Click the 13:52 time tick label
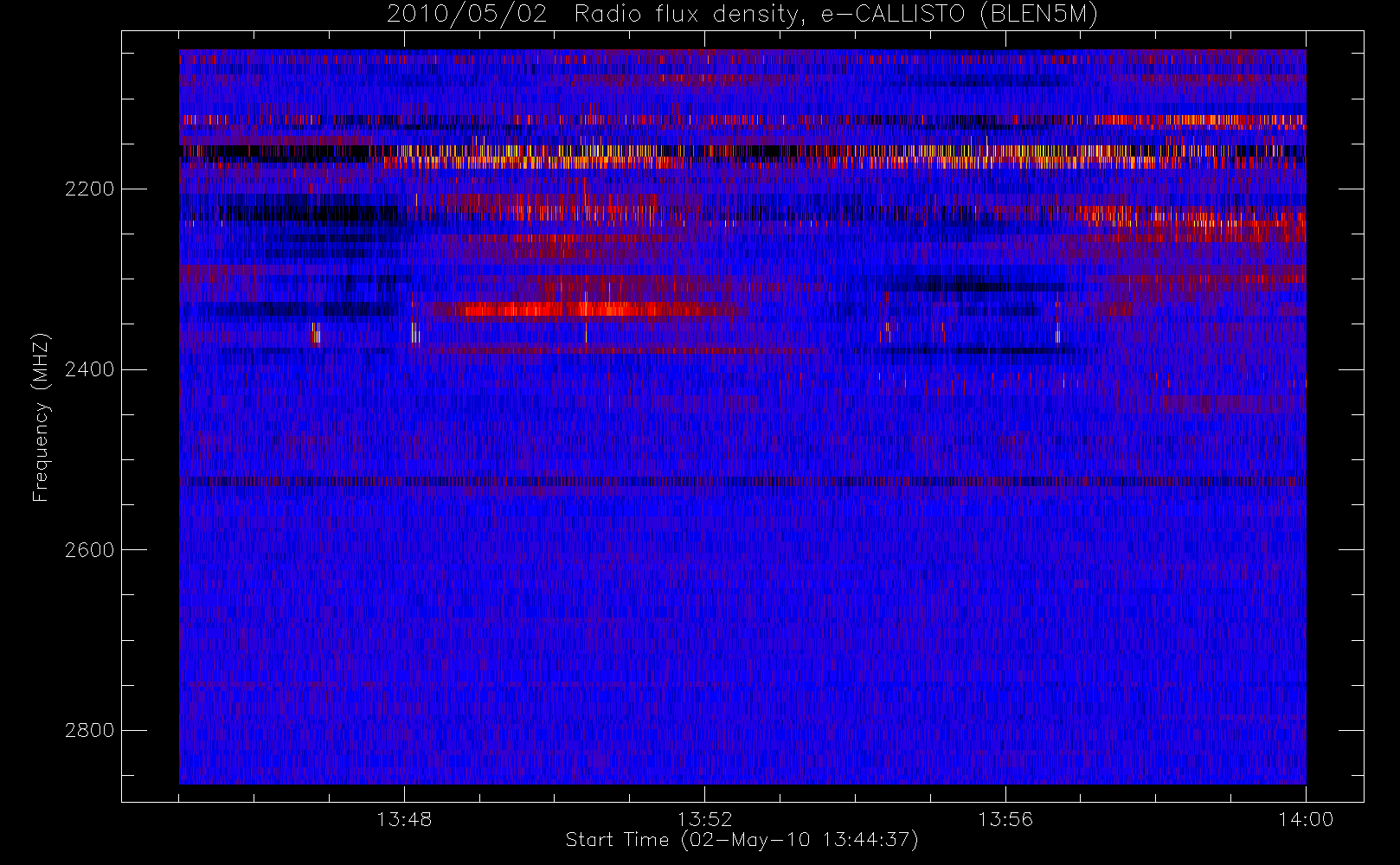This screenshot has width=1400, height=865. [704, 819]
